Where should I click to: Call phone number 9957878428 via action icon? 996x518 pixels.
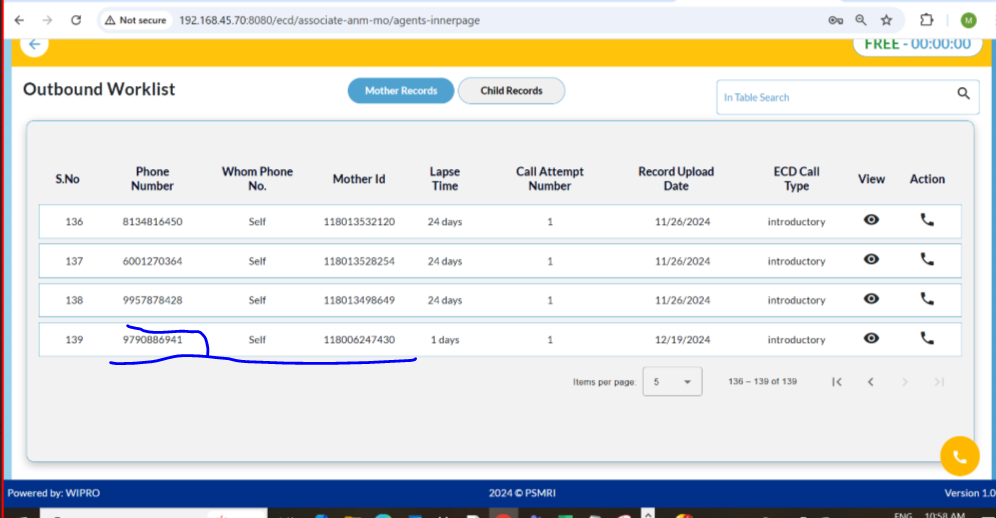927,299
